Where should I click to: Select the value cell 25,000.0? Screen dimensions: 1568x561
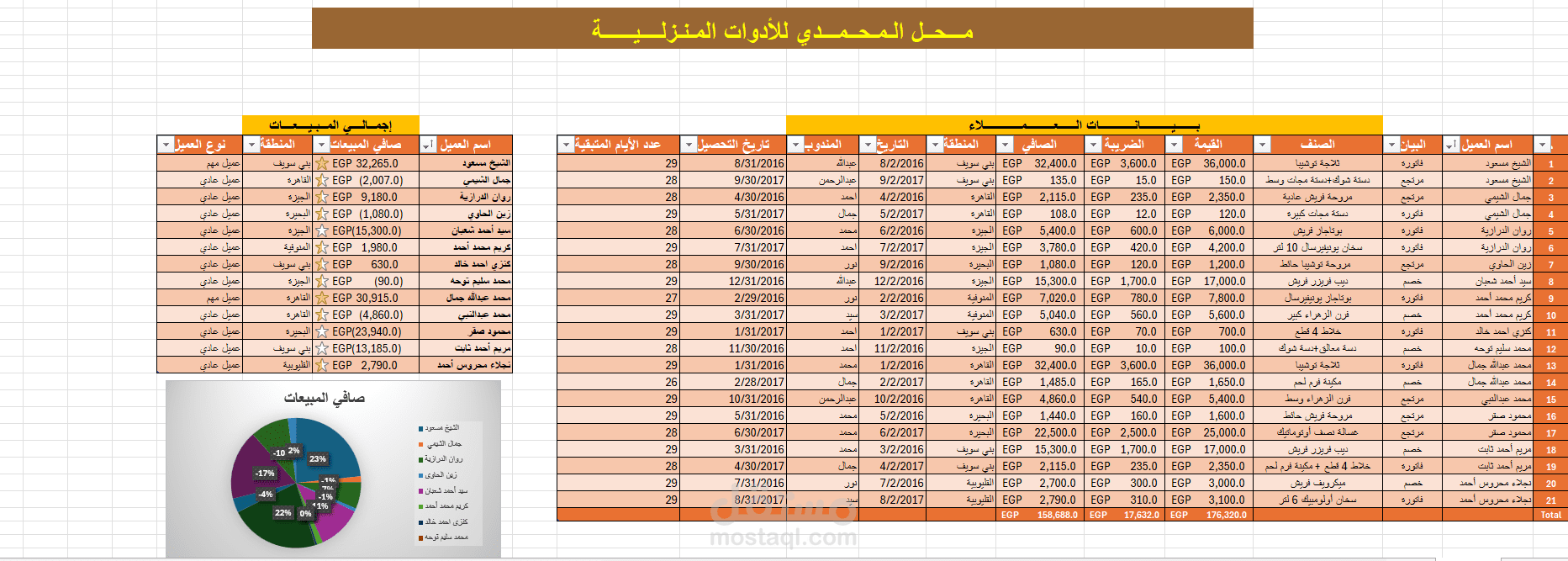point(1208,432)
